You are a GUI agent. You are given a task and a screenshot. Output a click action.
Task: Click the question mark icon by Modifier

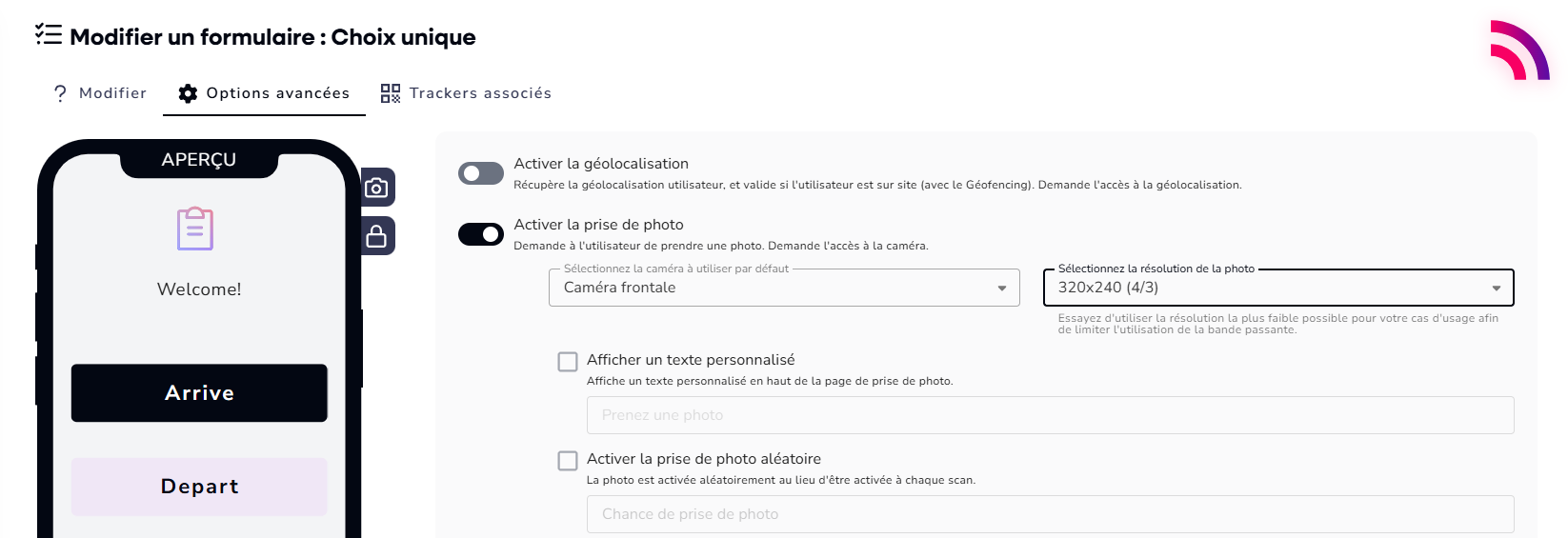pos(61,93)
